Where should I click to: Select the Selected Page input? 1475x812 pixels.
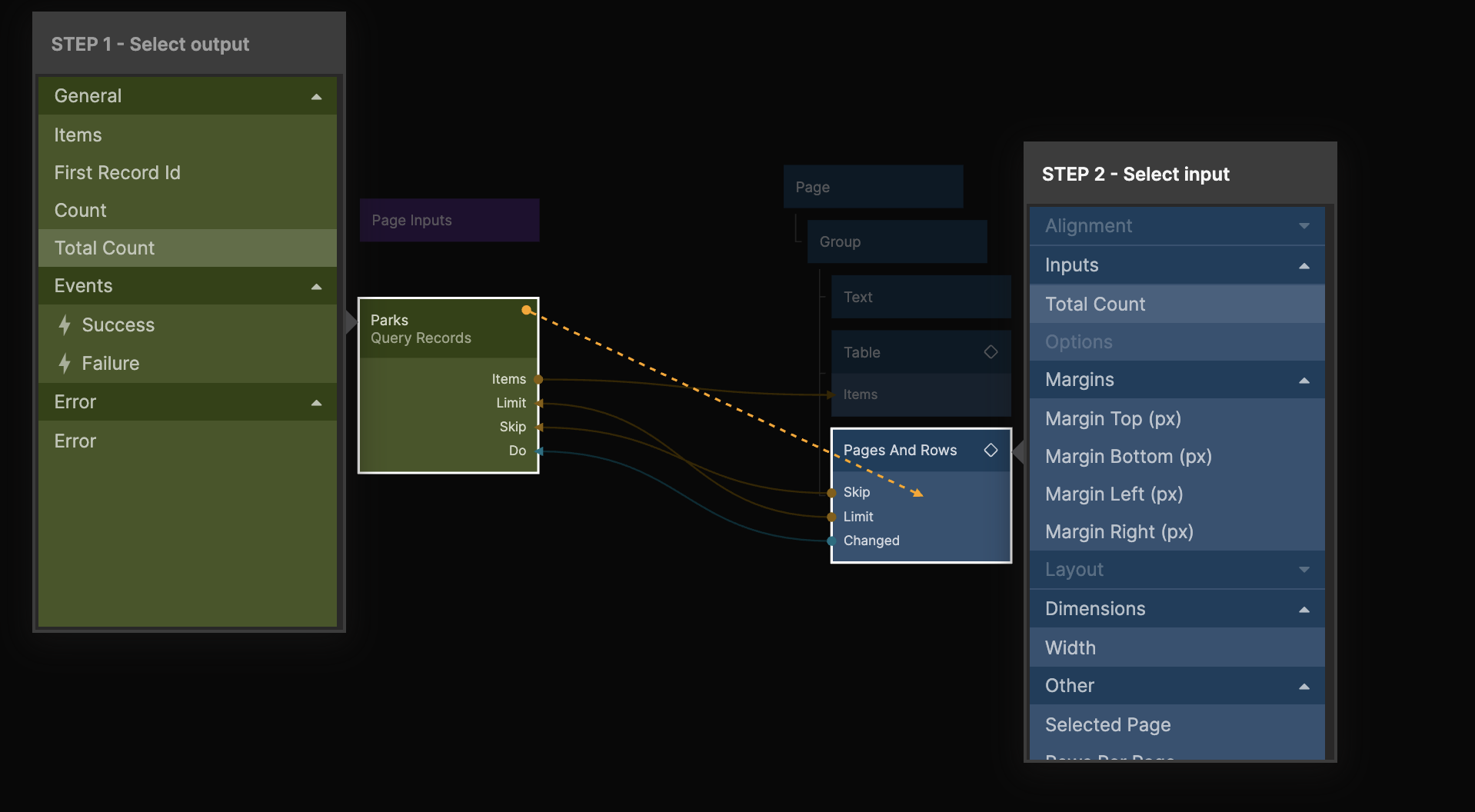pyautogui.click(x=1107, y=725)
